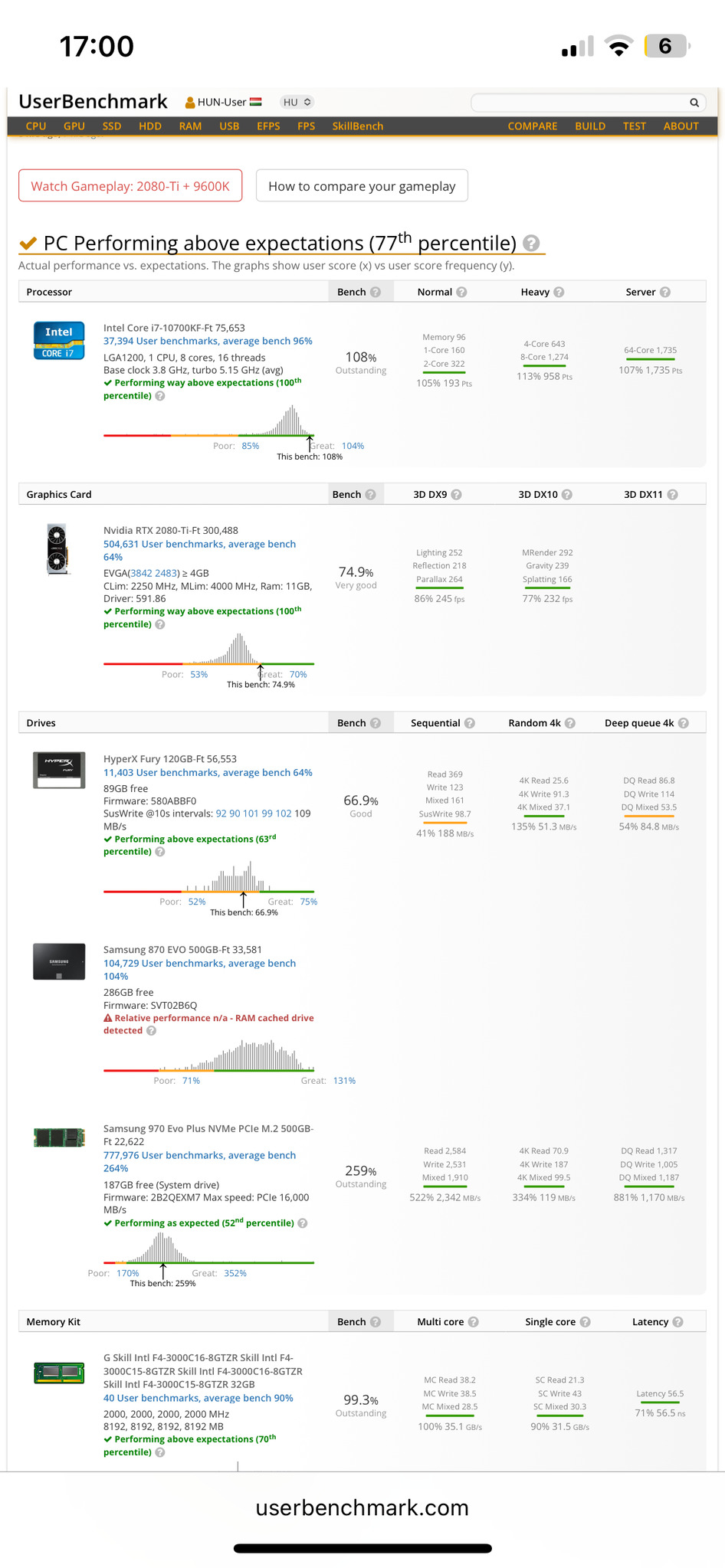Open the GPU menu tab
Screen dimensions: 725x1568
pos(74,126)
